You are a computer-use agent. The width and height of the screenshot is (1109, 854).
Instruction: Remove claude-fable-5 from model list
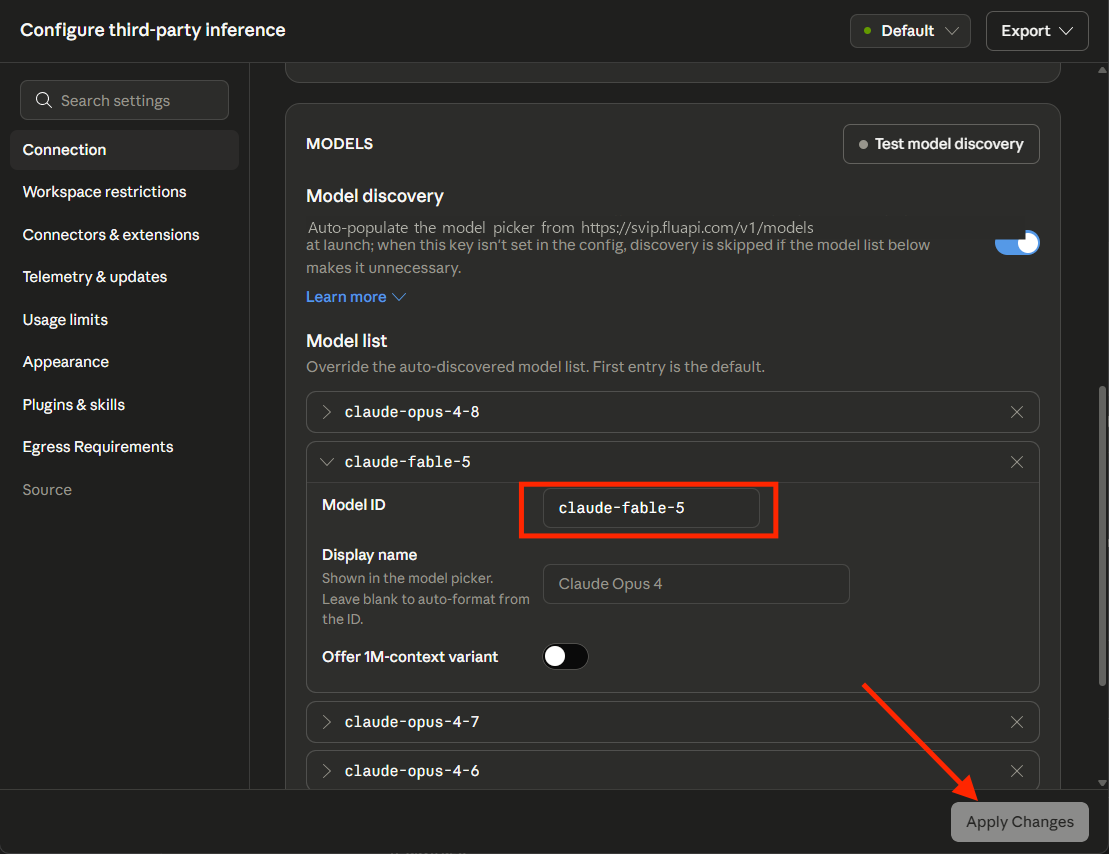1016,462
